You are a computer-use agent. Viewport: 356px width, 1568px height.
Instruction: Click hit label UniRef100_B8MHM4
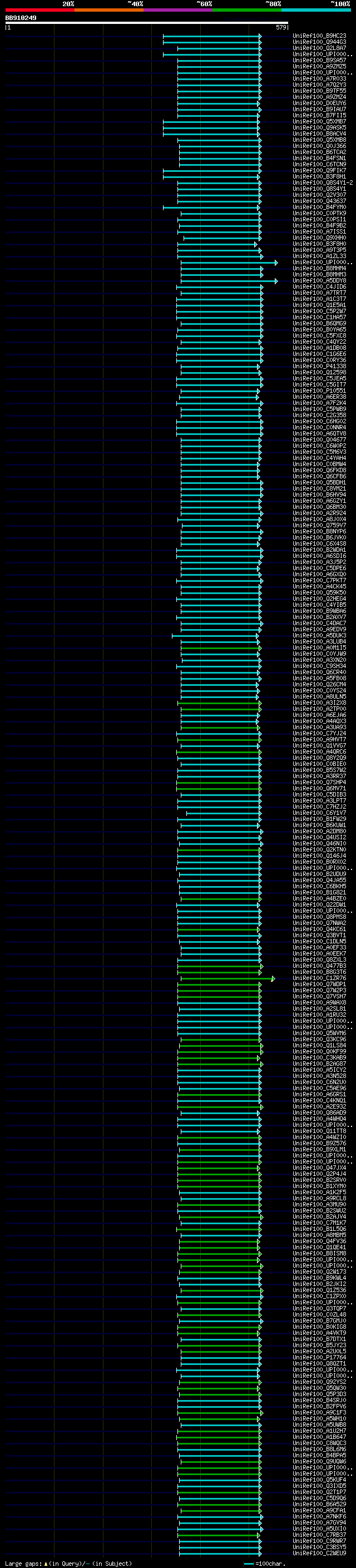[x=319, y=269]
